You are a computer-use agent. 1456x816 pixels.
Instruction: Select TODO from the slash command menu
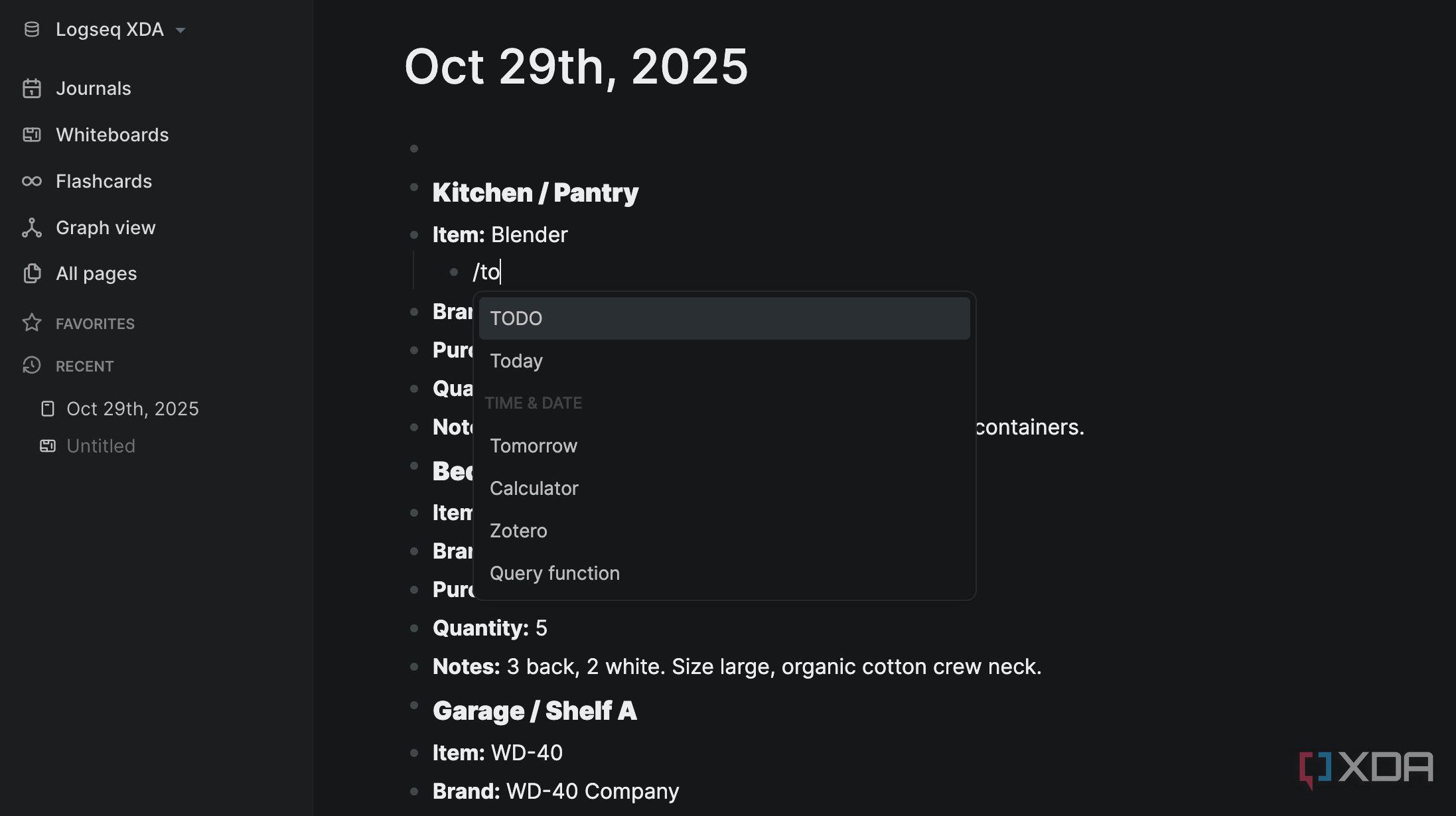pos(723,318)
